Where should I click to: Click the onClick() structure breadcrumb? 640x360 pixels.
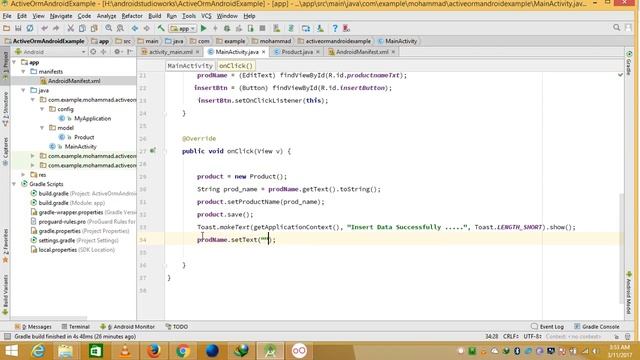pyautogui.click(x=236, y=66)
